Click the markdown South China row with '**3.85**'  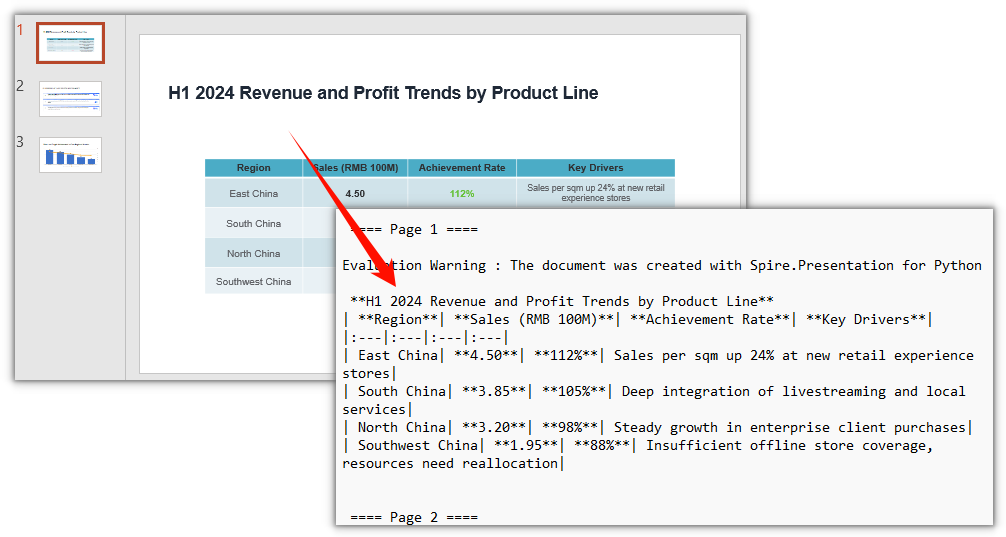[x=654, y=400]
